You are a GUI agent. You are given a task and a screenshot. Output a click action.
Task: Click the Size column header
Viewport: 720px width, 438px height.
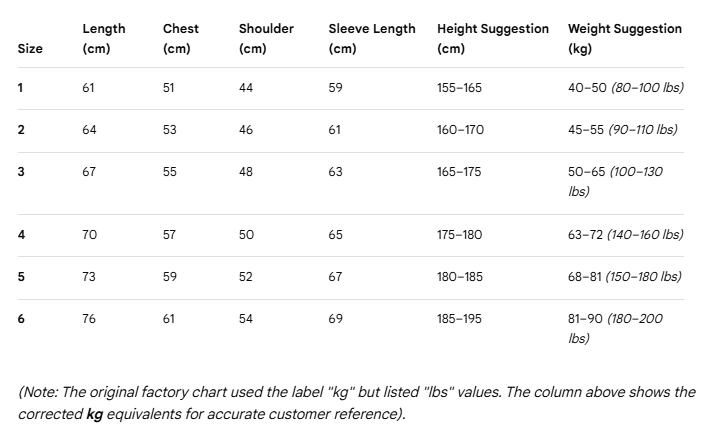(30, 49)
